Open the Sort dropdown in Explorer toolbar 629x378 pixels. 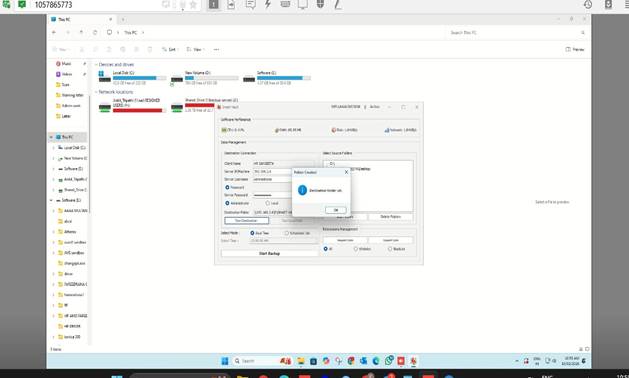[170, 49]
